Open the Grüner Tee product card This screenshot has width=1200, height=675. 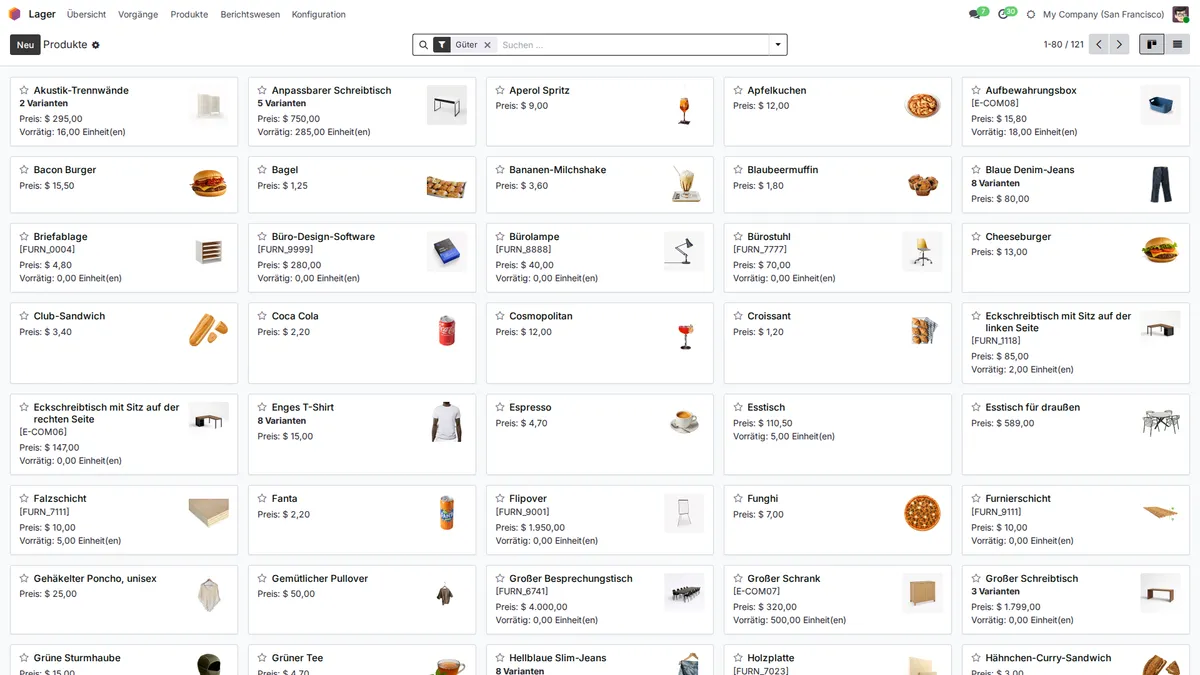pyautogui.click(x=362, y=660)
